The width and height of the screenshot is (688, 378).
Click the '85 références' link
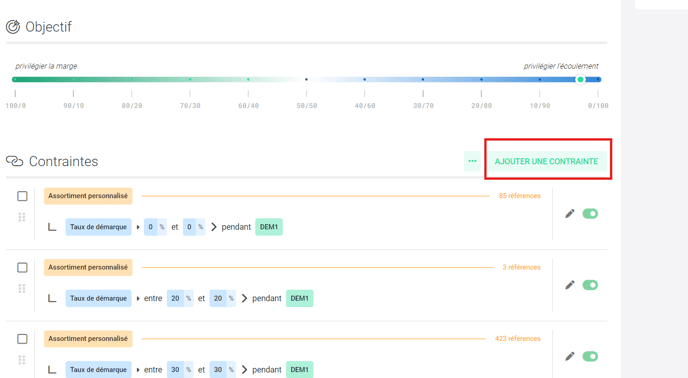520,196
